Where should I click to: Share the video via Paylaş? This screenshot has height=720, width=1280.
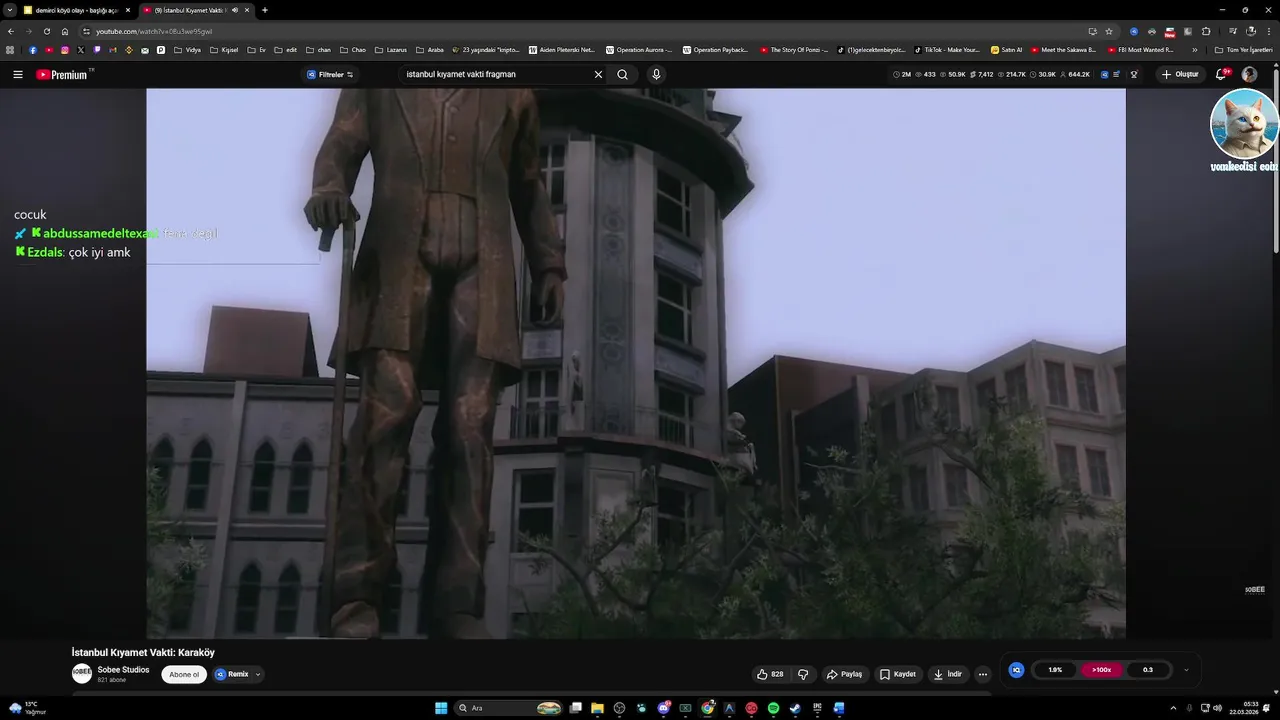tap(844, 674)
